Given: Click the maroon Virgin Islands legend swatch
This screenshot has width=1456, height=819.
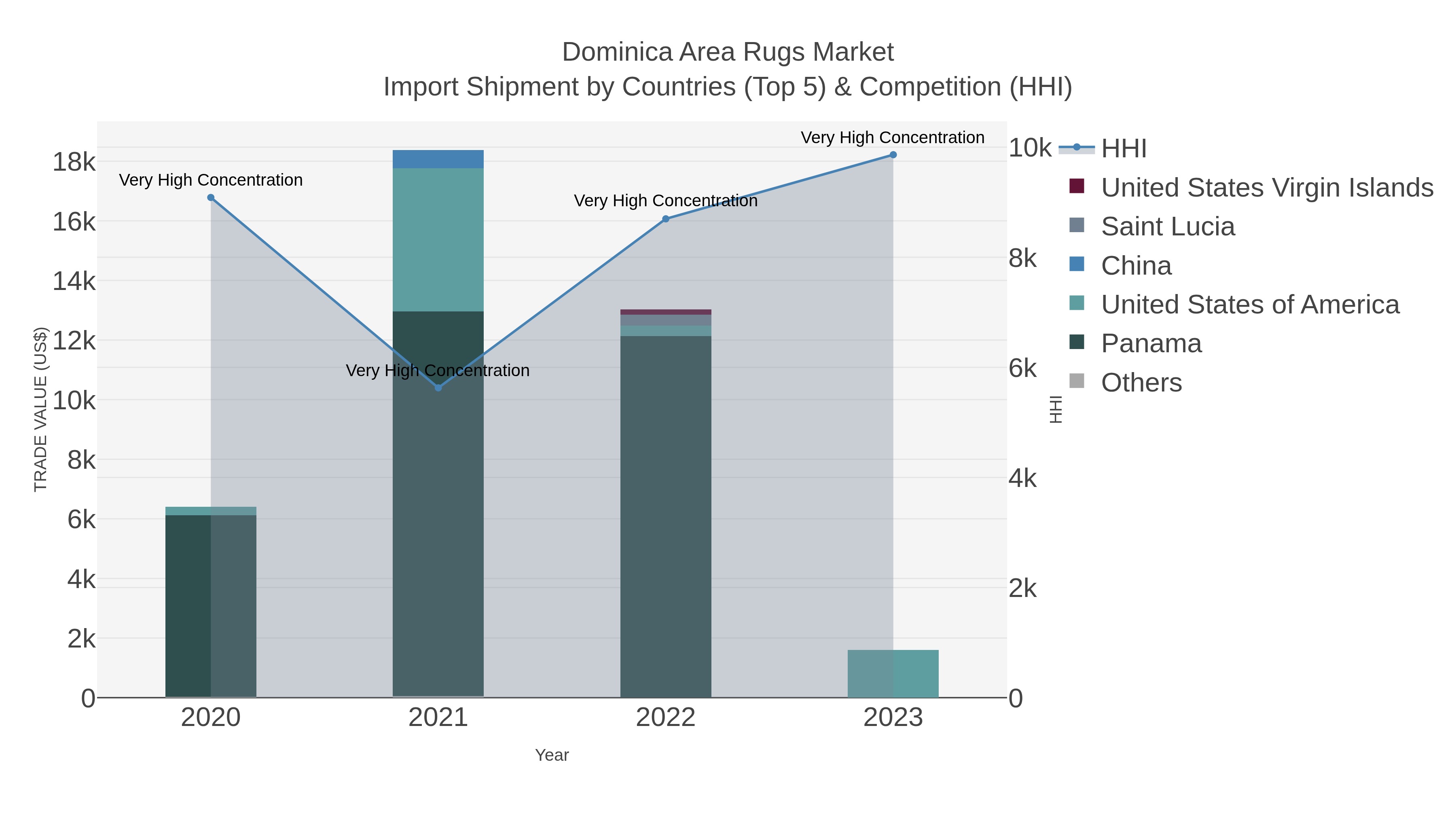Looking at the screenshot, I should [x=1077, y=186].
